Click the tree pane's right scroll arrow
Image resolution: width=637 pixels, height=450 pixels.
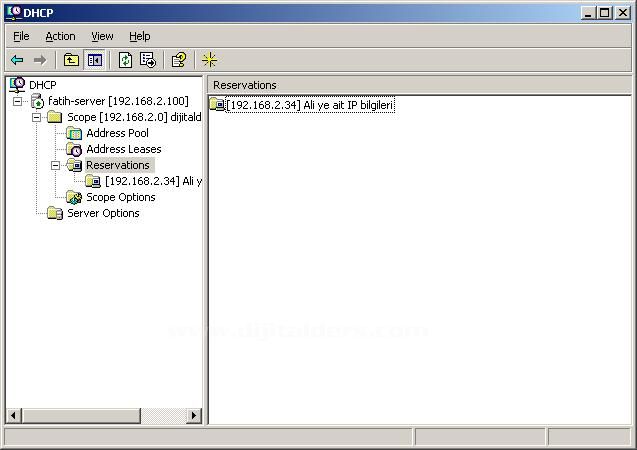click(194, 415)
